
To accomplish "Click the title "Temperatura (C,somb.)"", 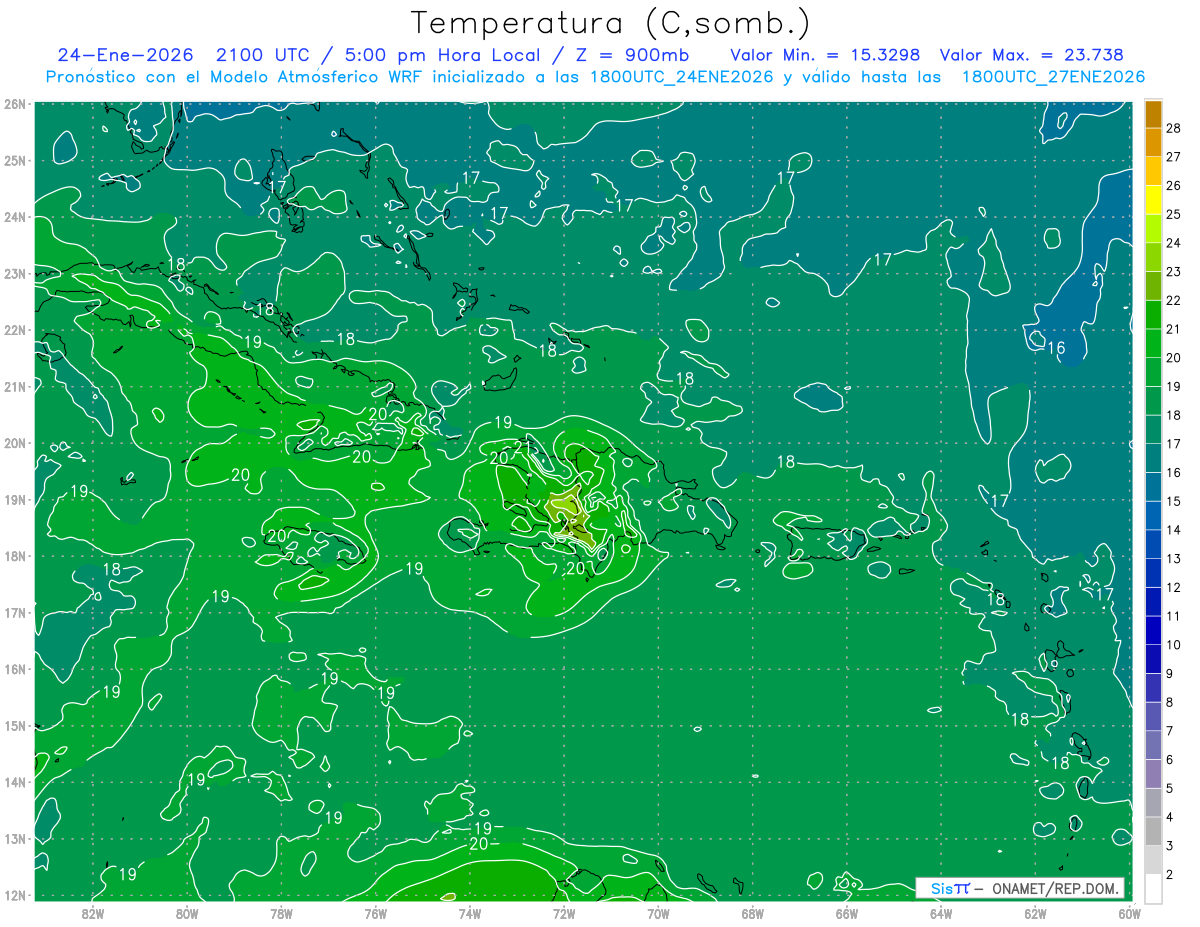I will [611, 23].
